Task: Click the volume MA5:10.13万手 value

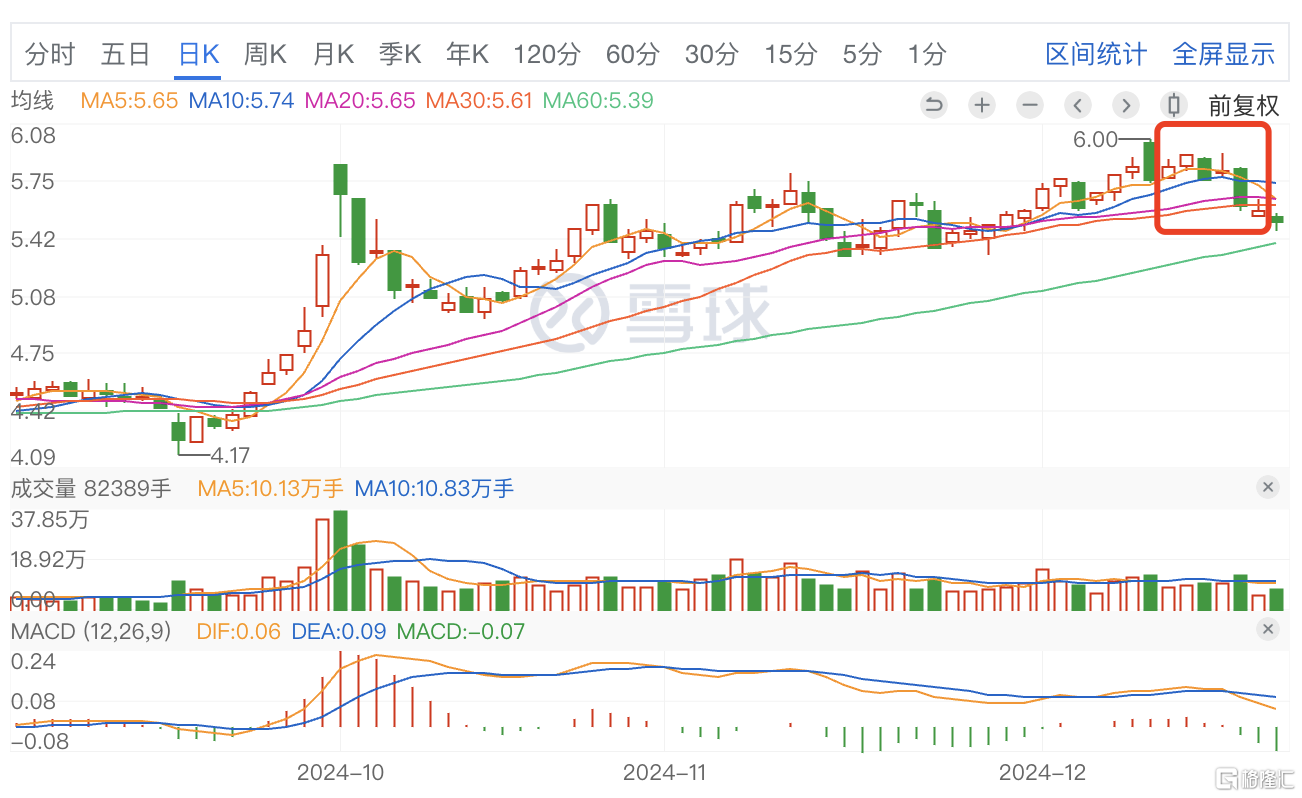Action: point(271,489)
